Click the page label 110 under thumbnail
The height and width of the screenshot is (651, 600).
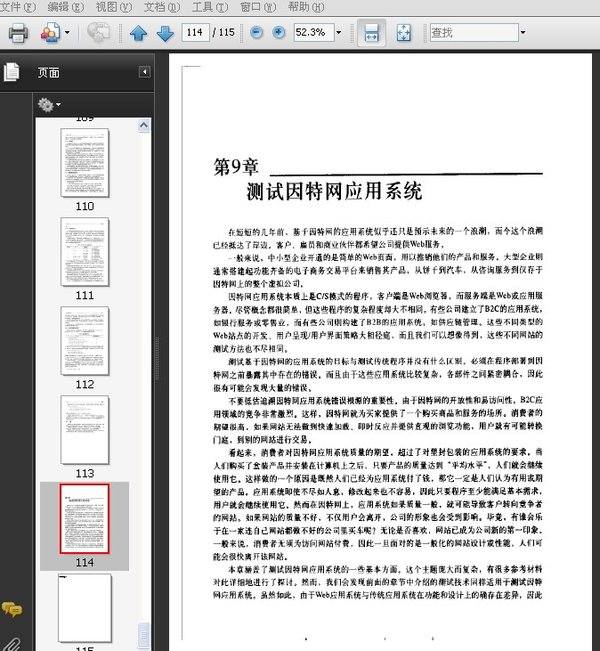[85, 206]
